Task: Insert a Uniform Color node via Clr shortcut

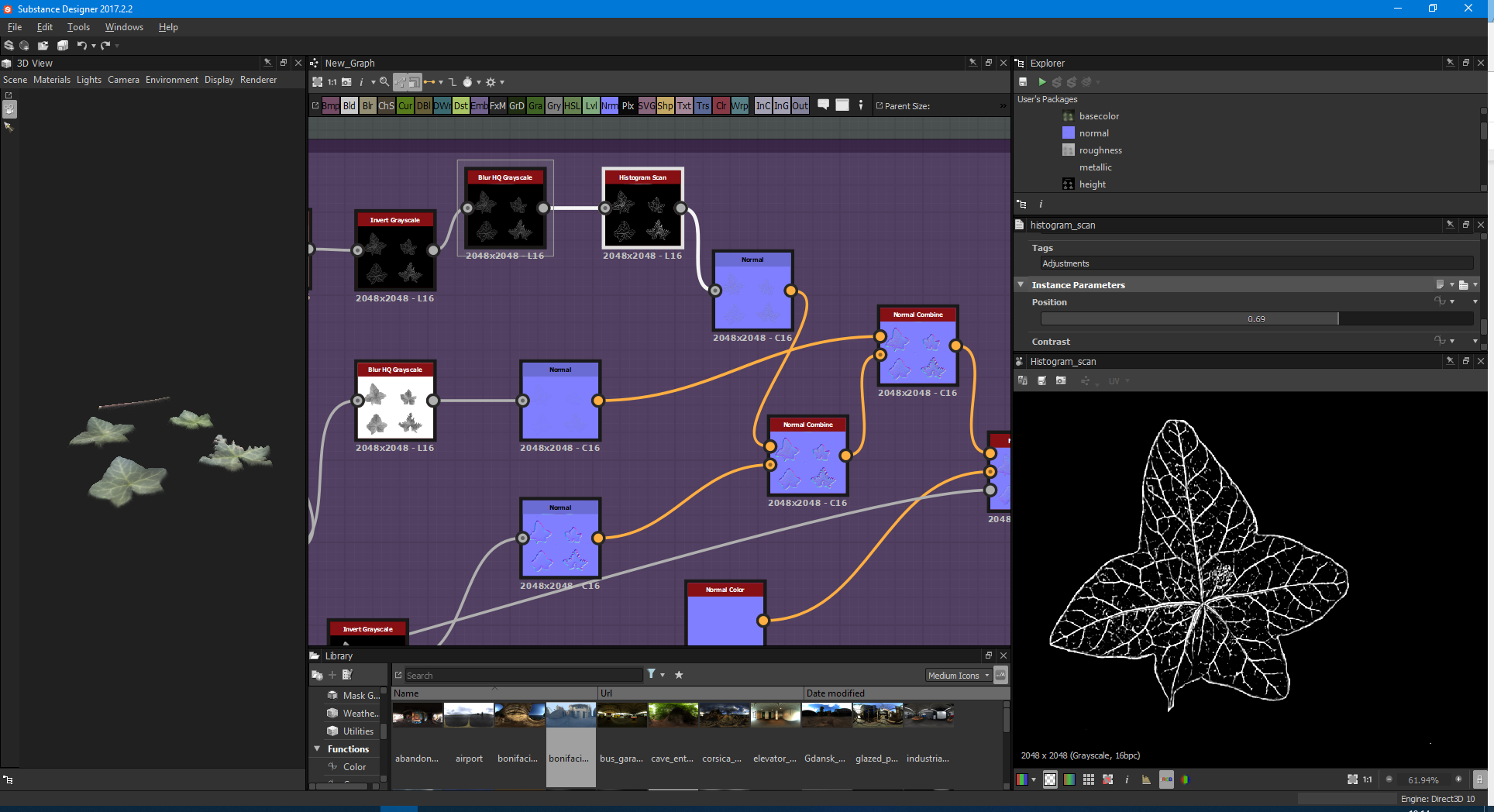Action: (x=721, y=106)
